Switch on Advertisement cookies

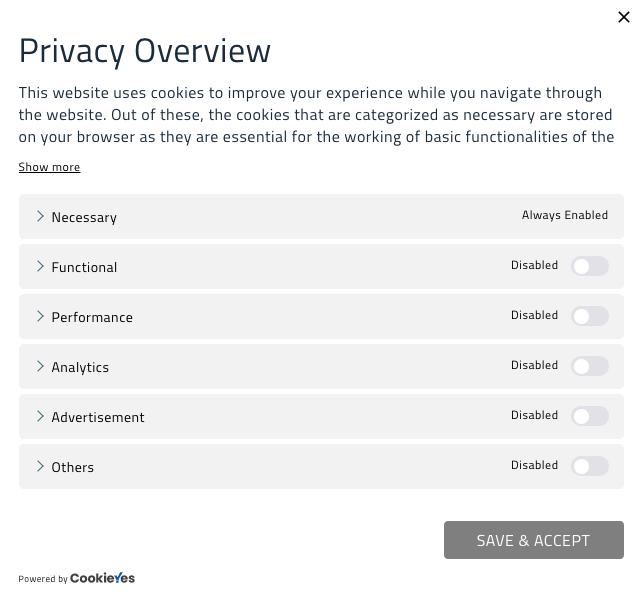click(589, 416)
